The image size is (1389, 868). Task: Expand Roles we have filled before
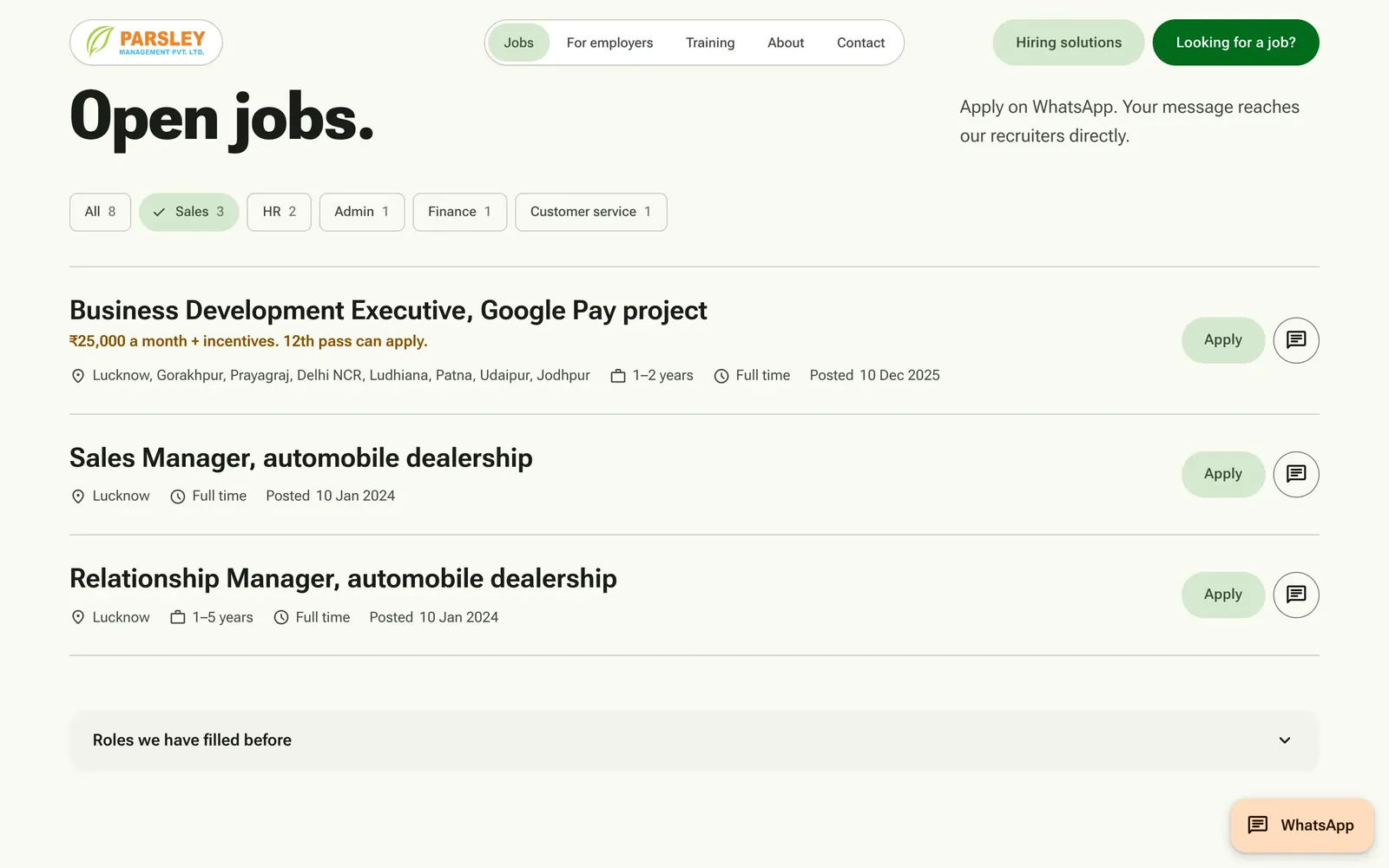(694, 740)
